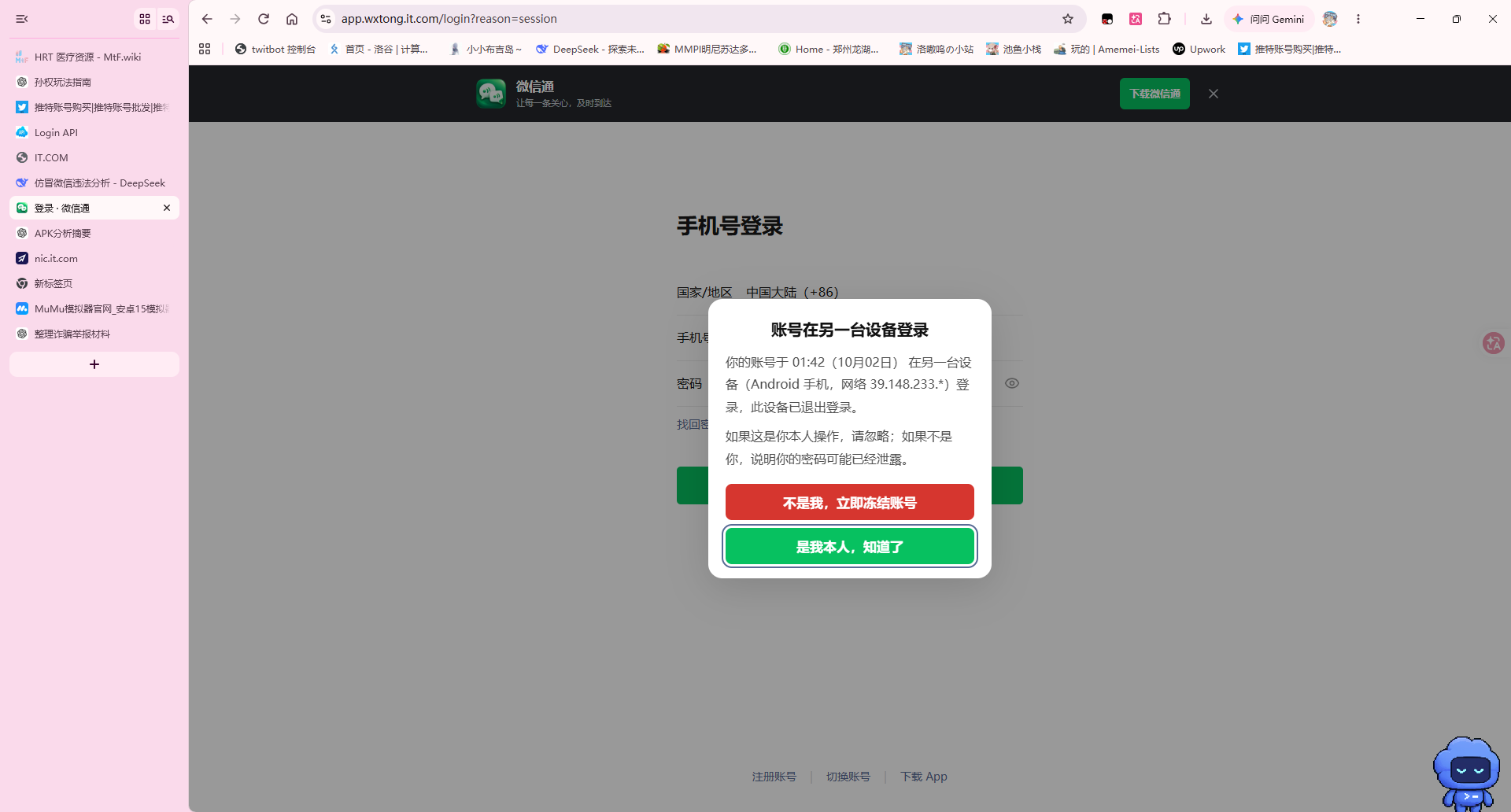The width and height of the screenshot is (1511, 812).
Task: Click the 下载微信通 button
Action: point(1154,94)
